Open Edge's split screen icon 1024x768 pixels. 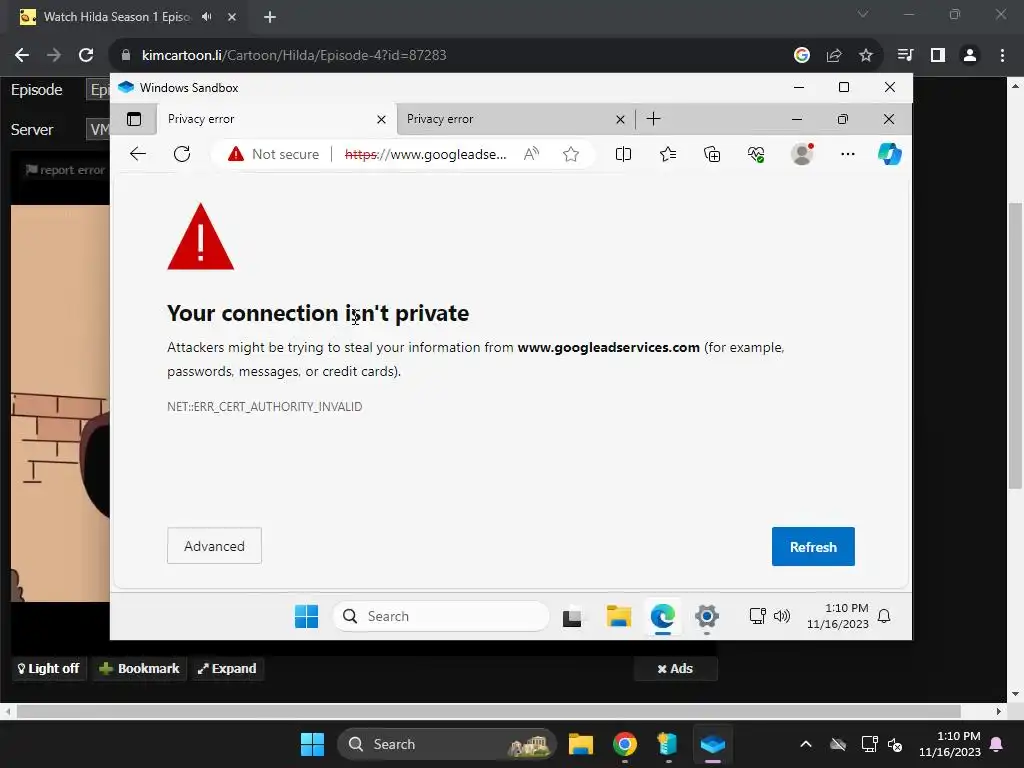tap(623, 154)
